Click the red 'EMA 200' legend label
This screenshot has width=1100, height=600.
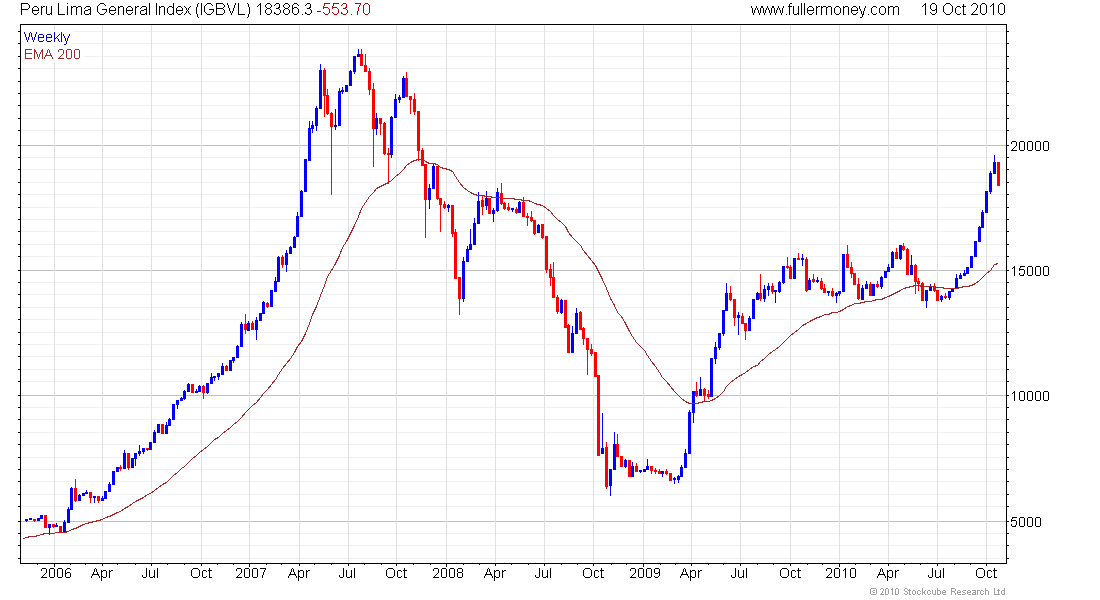point(52,54)
